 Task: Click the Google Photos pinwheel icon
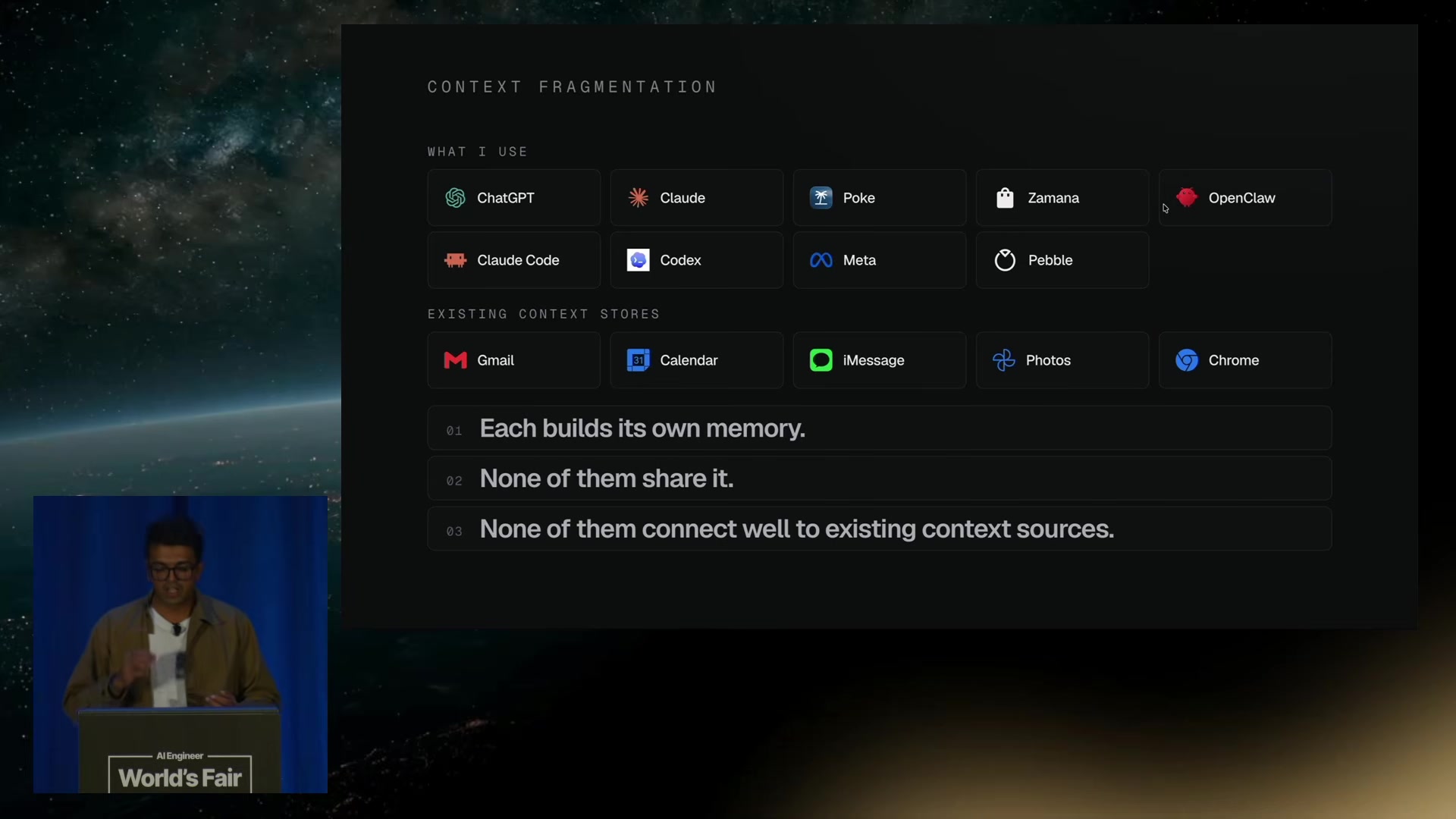[1004, 360]
